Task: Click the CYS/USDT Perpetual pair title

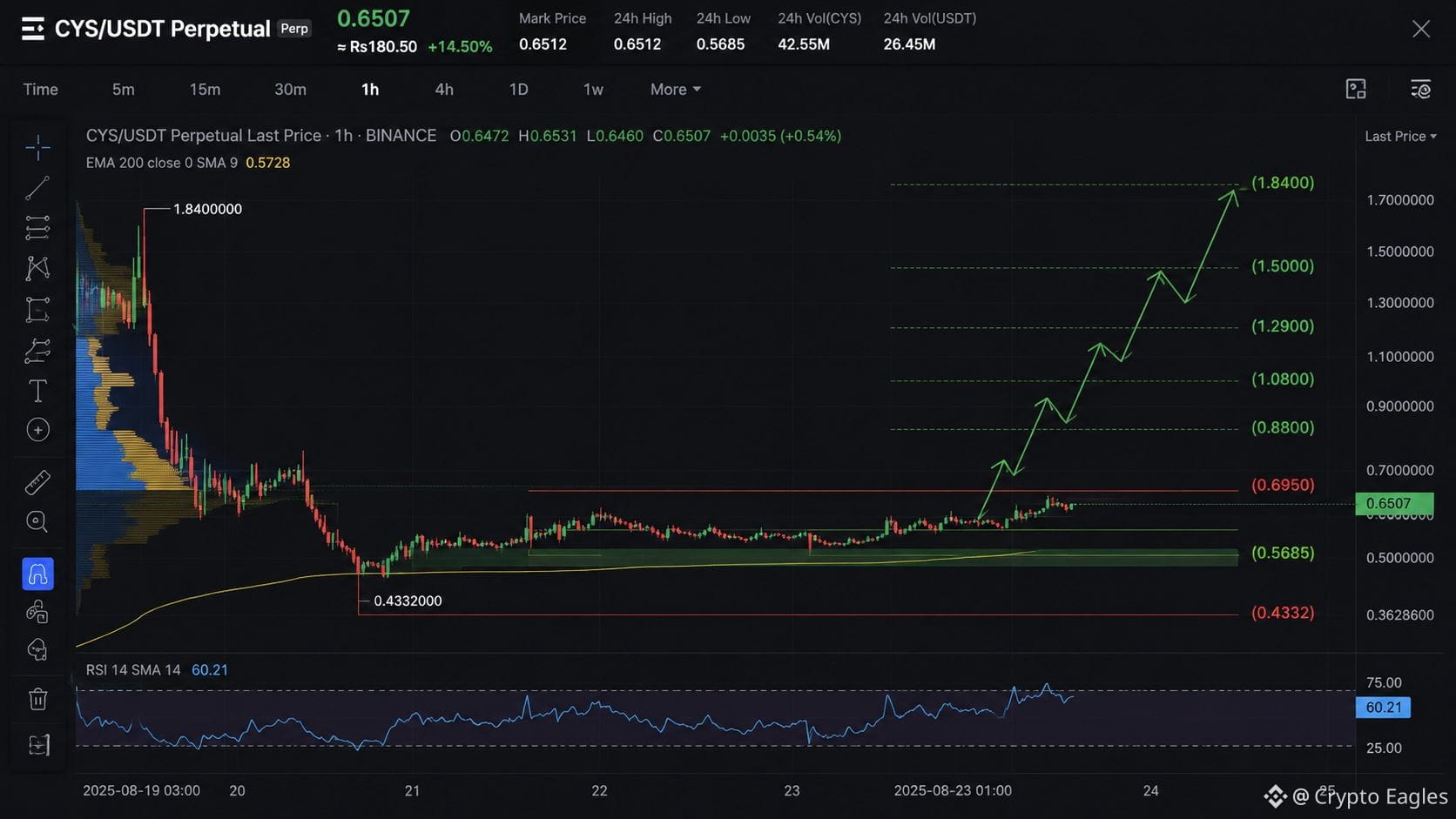Action: tap(163, 29)
